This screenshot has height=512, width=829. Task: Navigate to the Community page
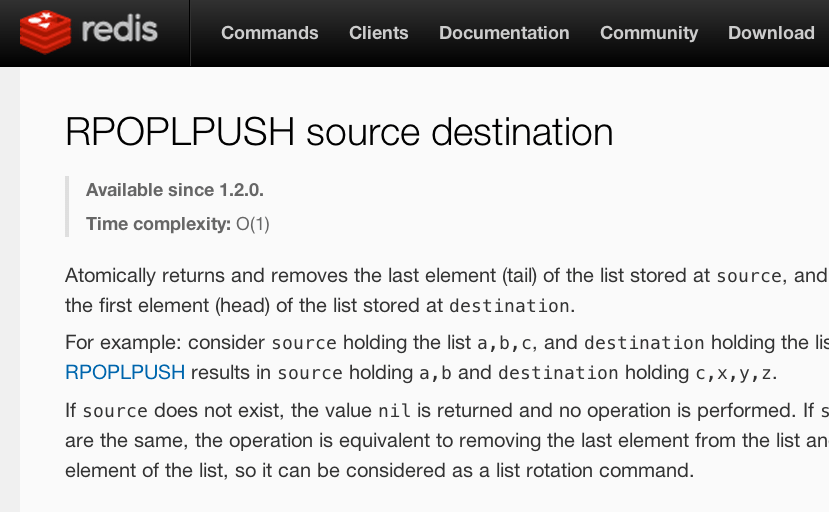pyautogui.click(x=649, y=33)
